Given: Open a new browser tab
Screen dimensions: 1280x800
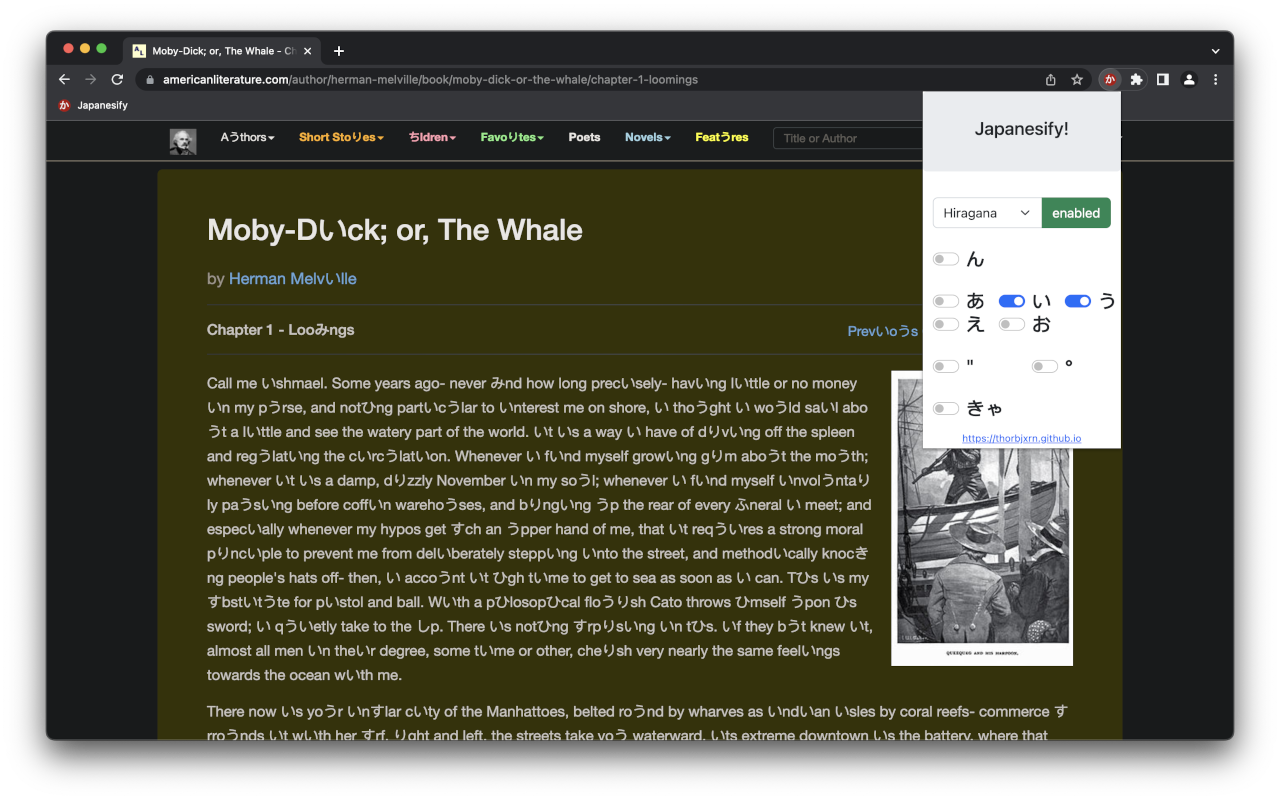Looking at the screenshot, I should (x=339, y=51).
